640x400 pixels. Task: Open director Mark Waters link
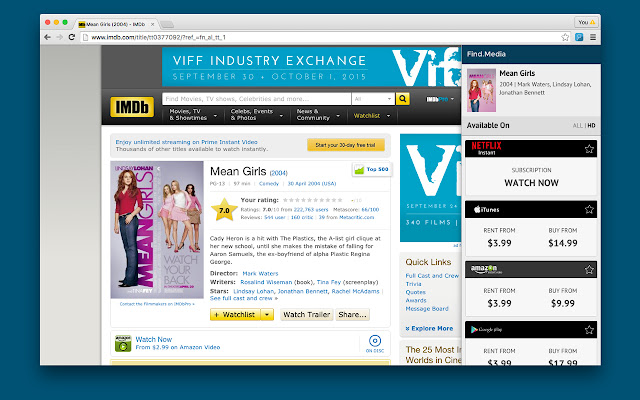pos(260,273)
